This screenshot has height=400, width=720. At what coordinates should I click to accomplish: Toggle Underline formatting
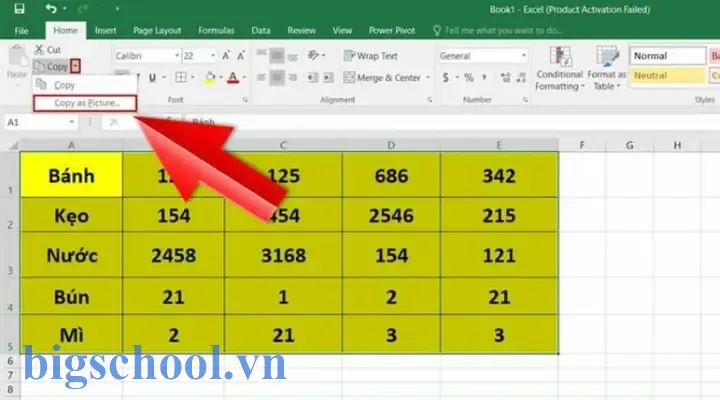point(152,78)
